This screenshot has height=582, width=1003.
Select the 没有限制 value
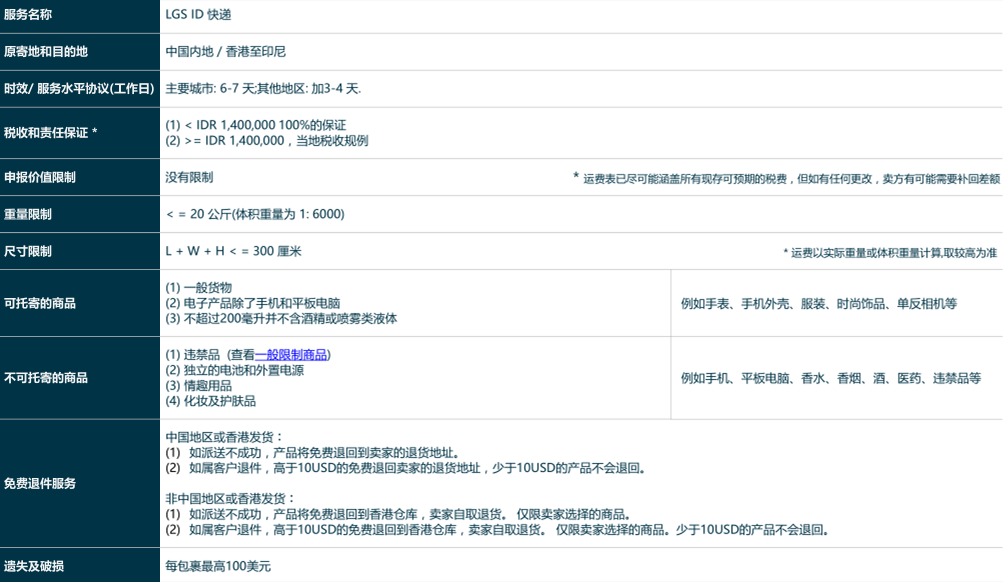(189, 177)
